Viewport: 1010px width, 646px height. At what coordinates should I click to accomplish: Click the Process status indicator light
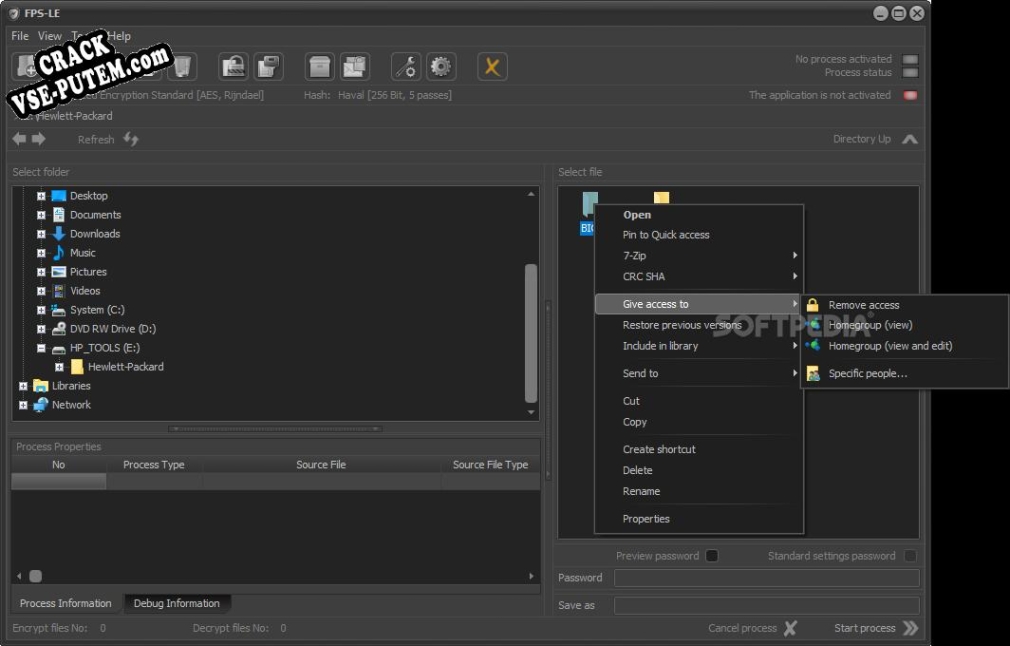click(x=910, y=73)
